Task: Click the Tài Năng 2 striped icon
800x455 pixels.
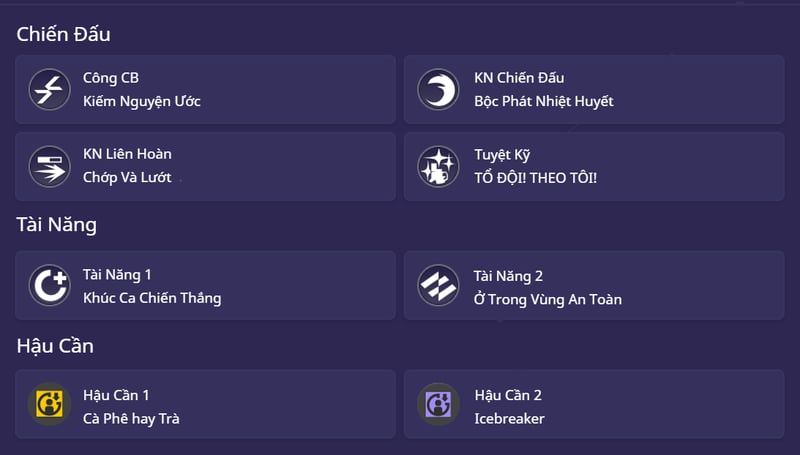Action: point(438,285)
